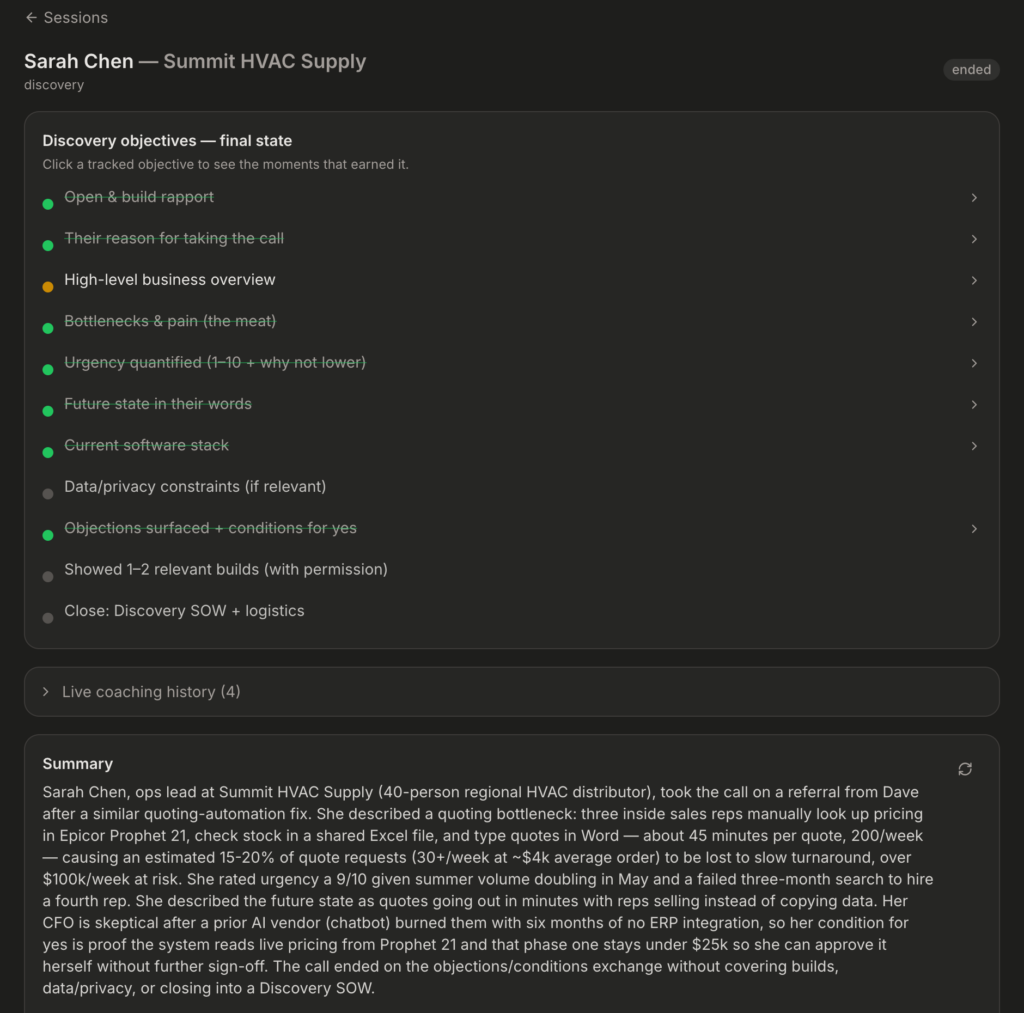The height and width of the screenshot is (1013, 1024).
Task: Click gray status dot for 'Showed 1–2 relevant builds'
Action: [48, 577]
